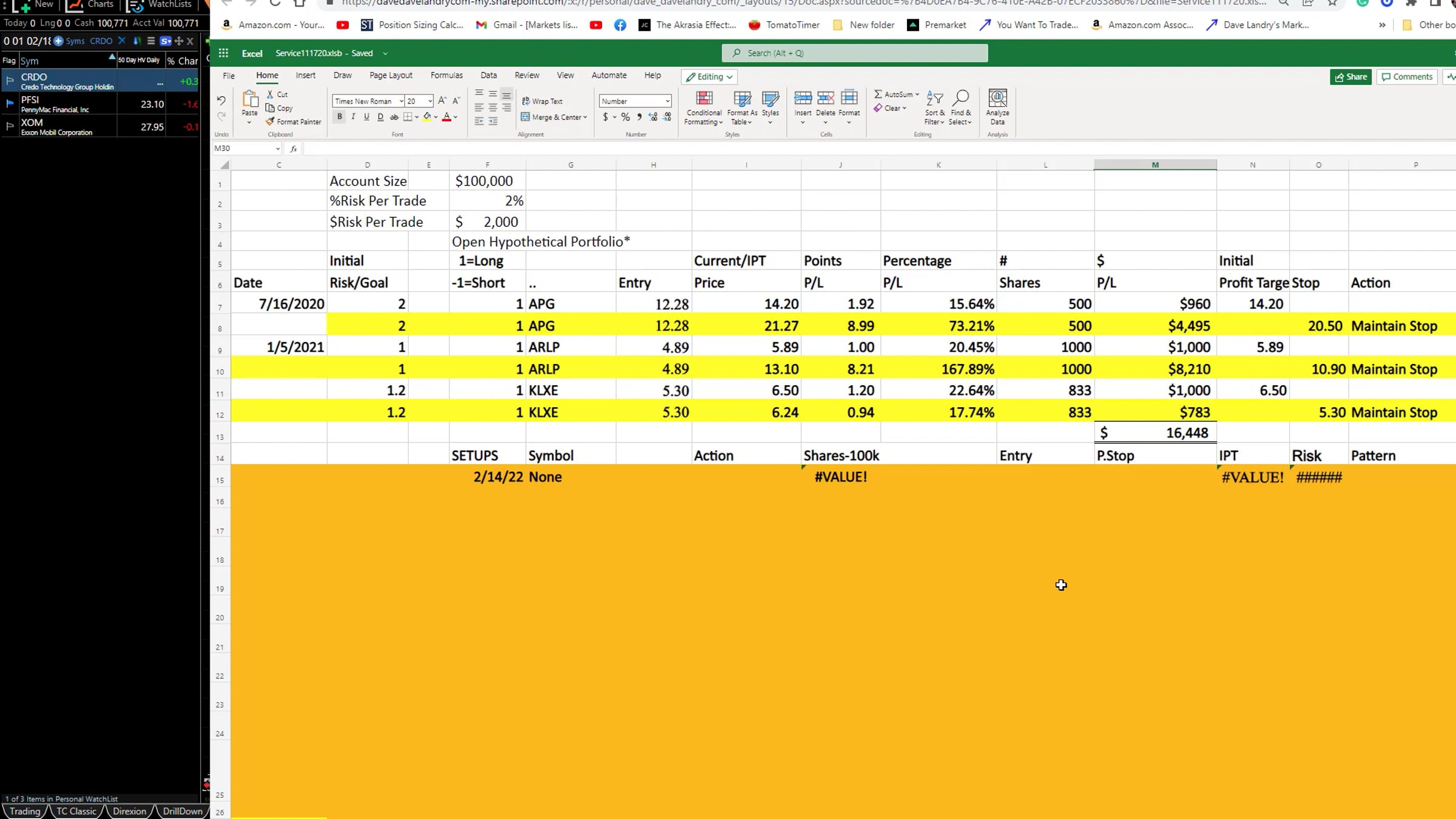Image resolution: width=1456 pixels, height=819 pixels.
Task: Toggle bottom vertical alignment
Action: pyautogui.click(x=507, y=94)
